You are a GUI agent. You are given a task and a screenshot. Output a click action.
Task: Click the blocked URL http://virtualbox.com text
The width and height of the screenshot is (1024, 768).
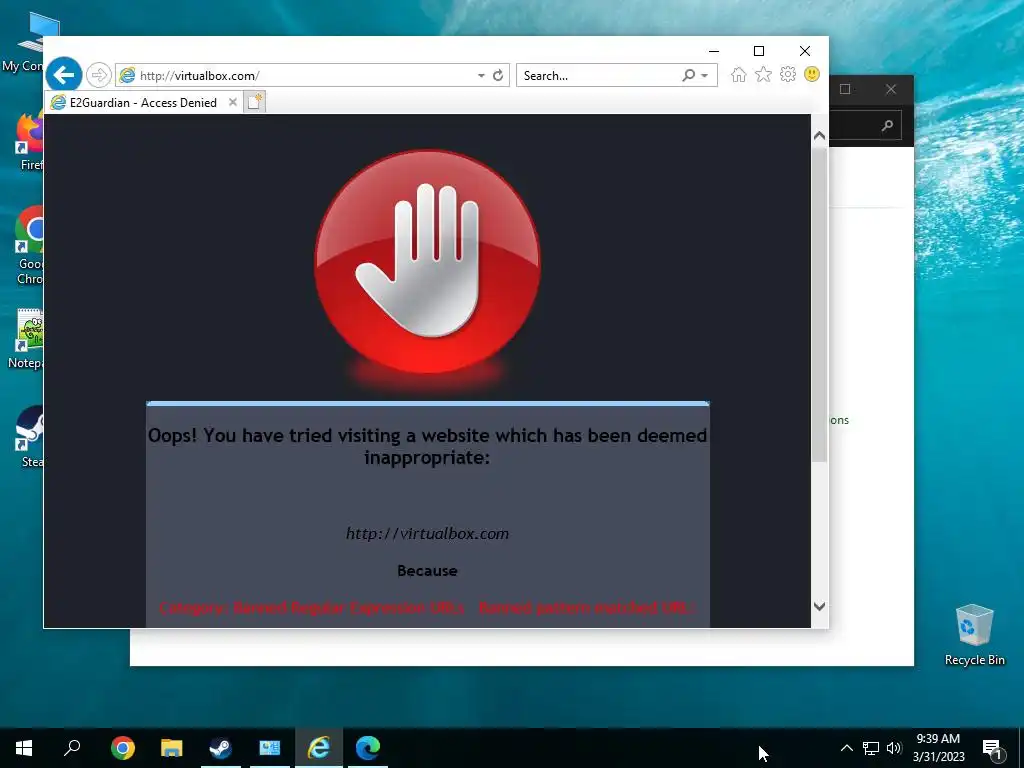click(427, 534)
